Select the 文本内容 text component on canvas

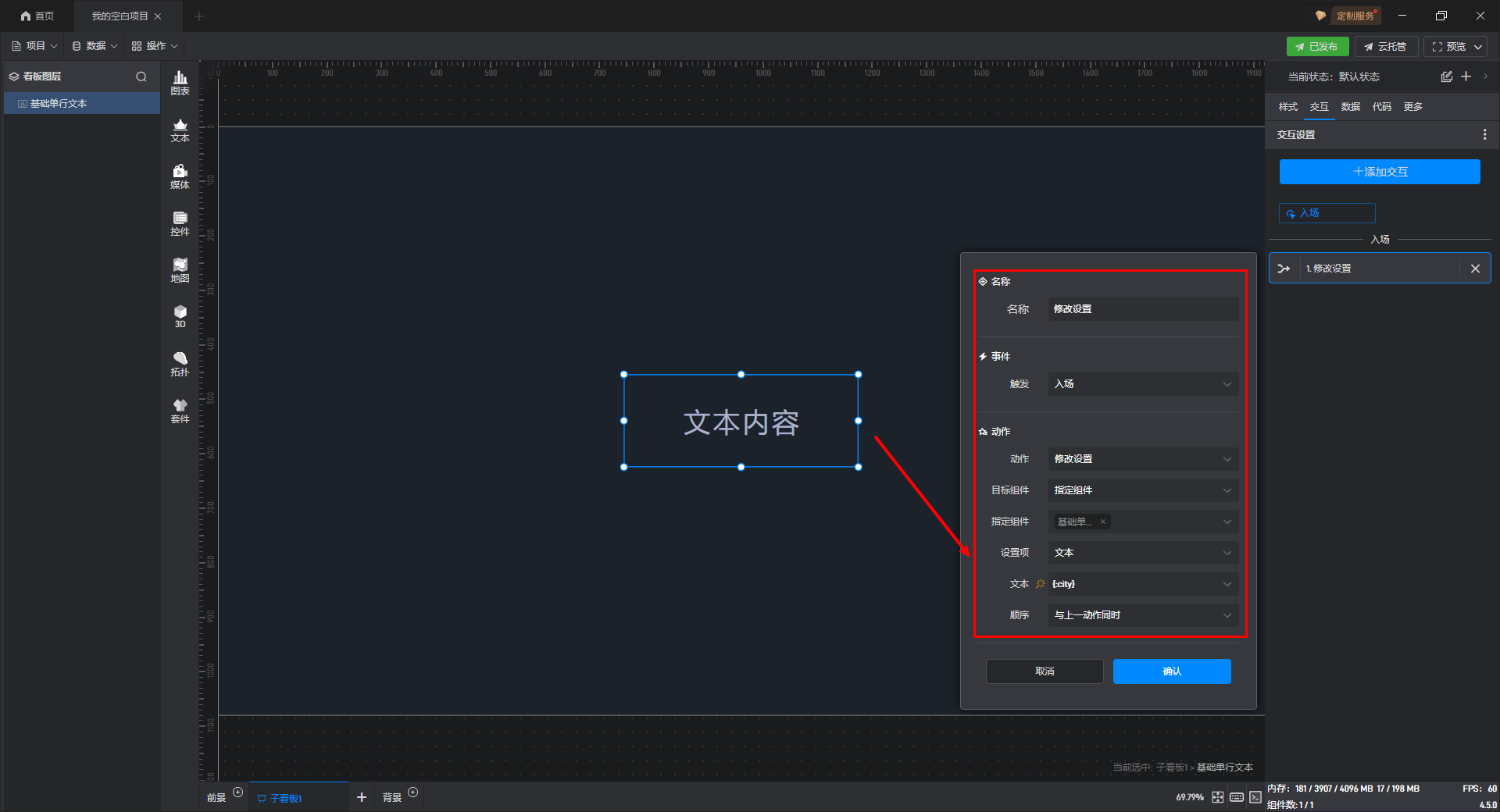741,422
